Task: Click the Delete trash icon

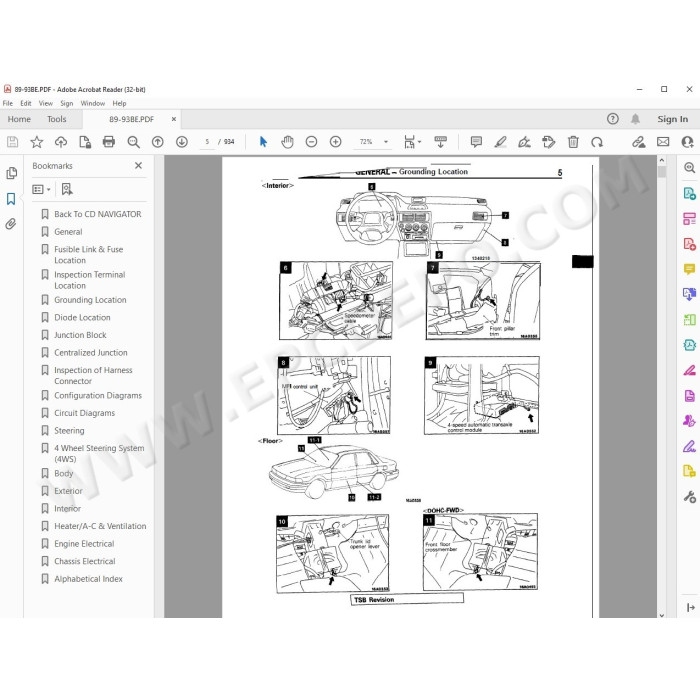Action: pyautogui.click(x=573, y=142)
